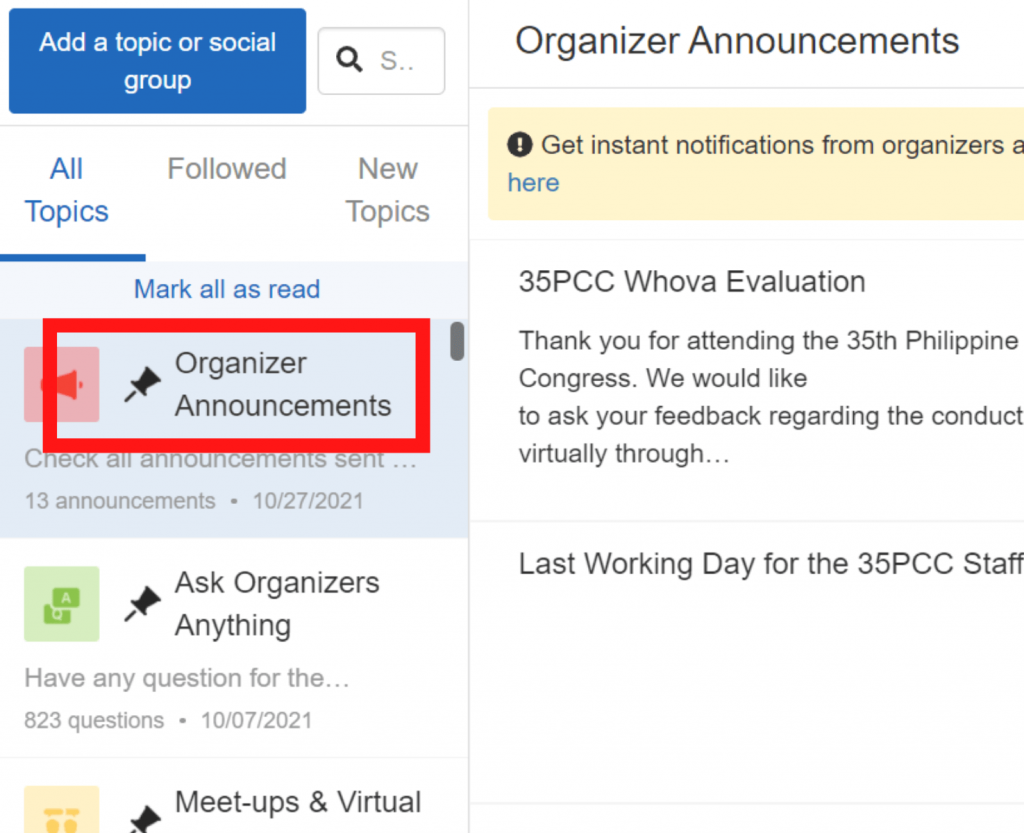The image size is (1024, 833).
Task: Click into the search input field
Action: tap(400, 61)
